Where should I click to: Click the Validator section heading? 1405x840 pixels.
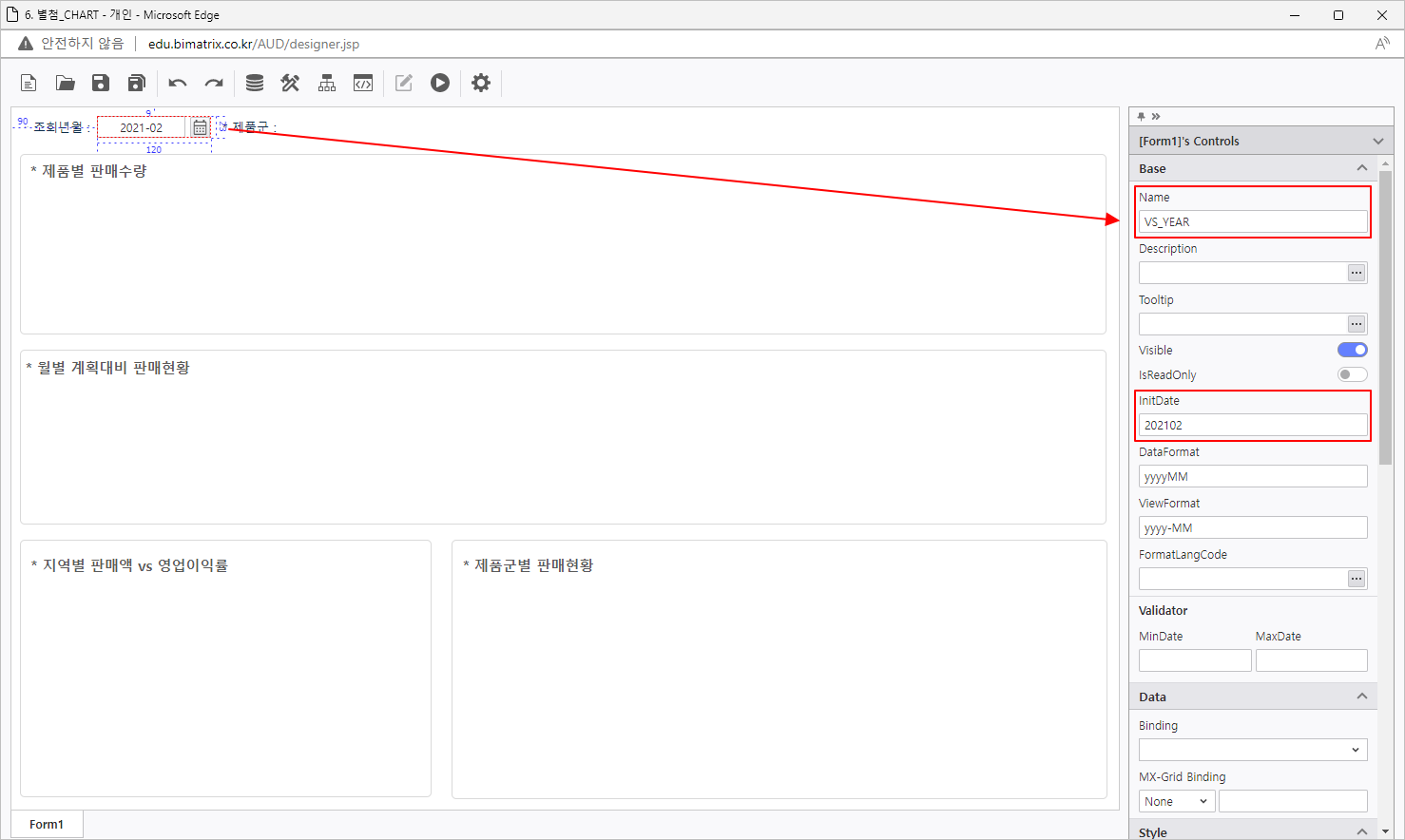(1164, 610)
